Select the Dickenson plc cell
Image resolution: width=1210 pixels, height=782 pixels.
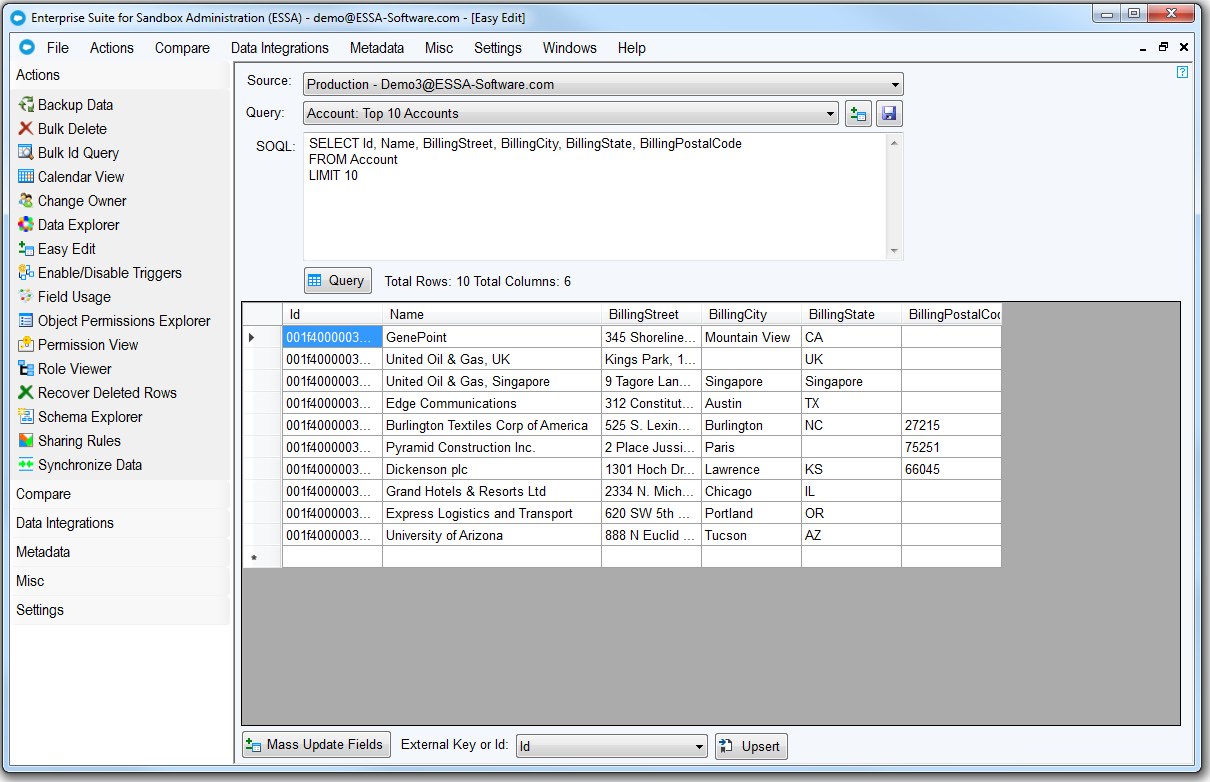[x=492, y=469]
